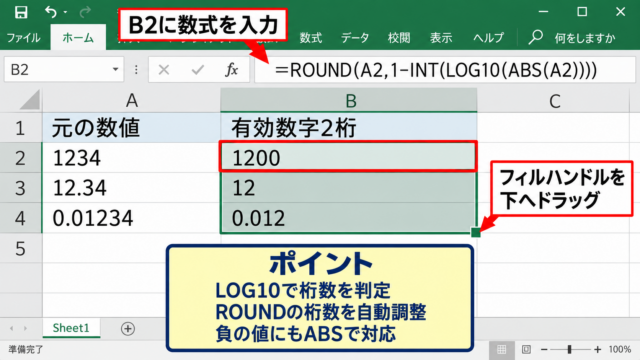The image size is (640, 360).
Task: Zoom out with minus button
Action: point(544,349)
